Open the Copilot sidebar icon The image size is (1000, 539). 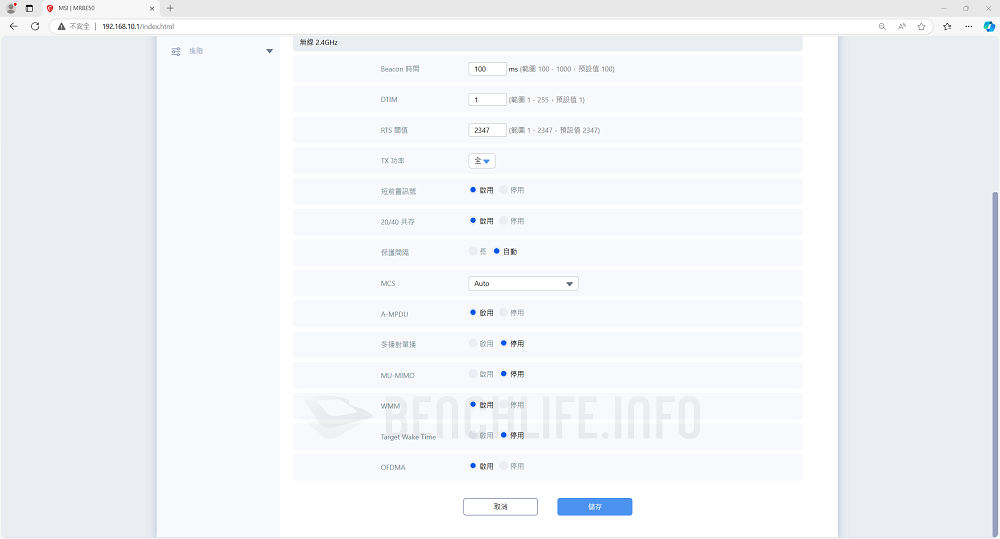coord(989,26)
